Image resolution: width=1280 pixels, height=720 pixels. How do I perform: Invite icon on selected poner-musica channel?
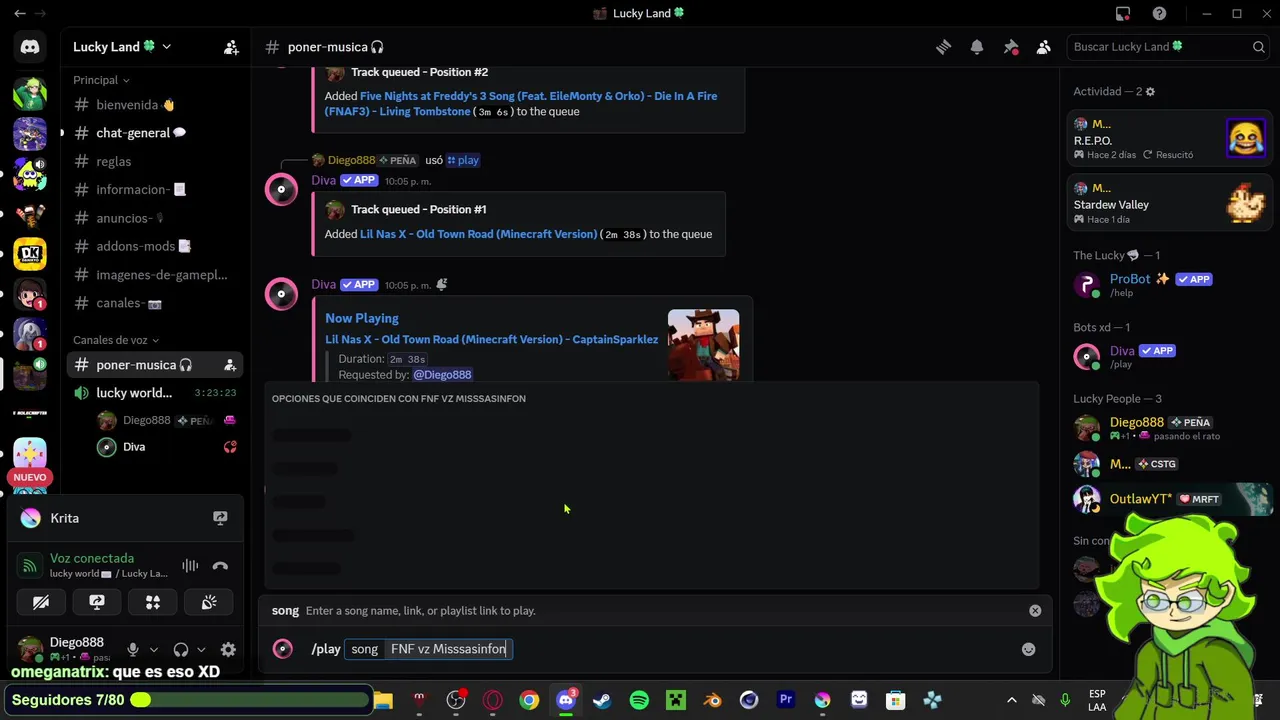(230, 365)
